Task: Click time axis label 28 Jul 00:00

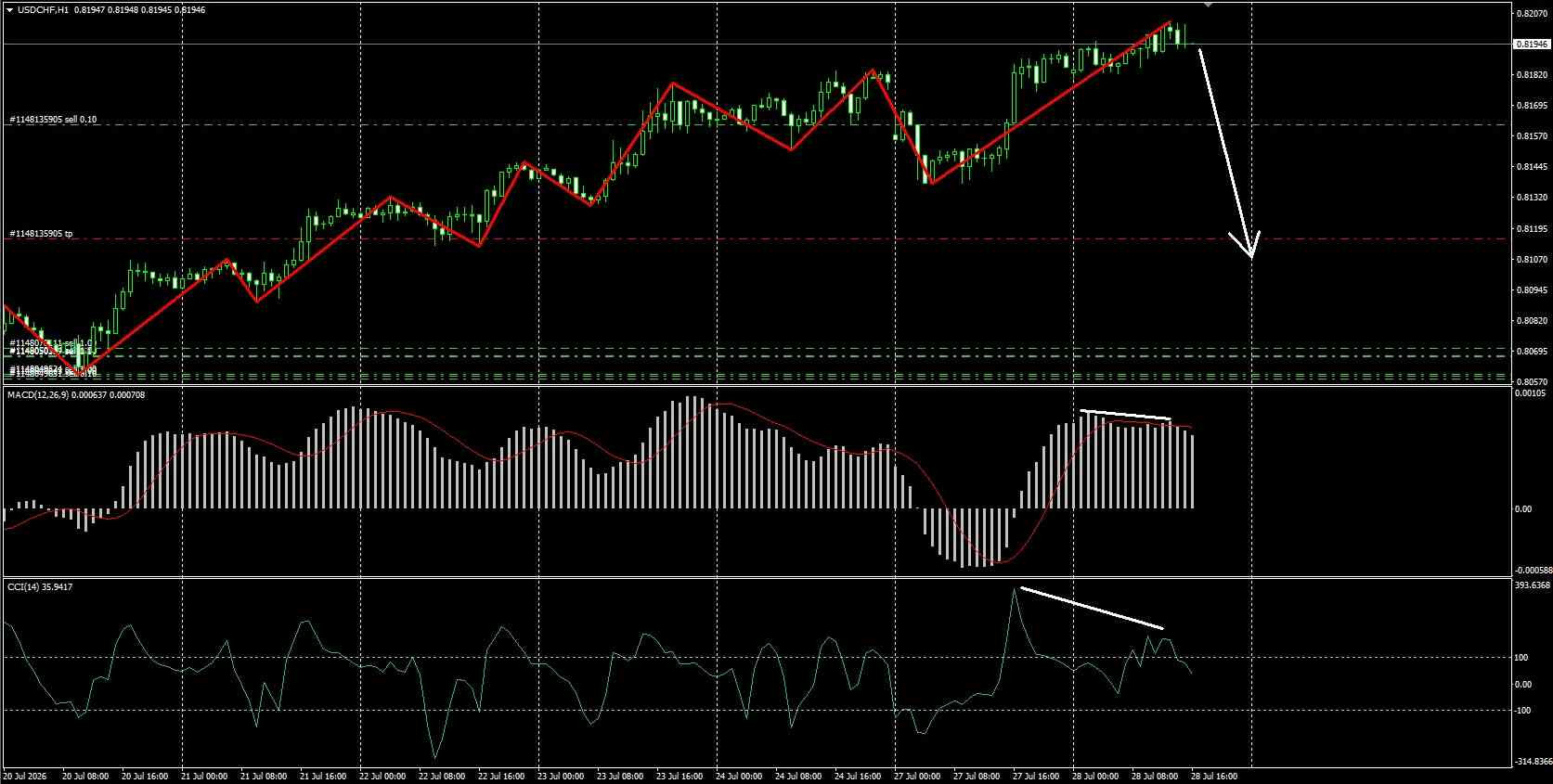Action: click(x=1095, y=776)
